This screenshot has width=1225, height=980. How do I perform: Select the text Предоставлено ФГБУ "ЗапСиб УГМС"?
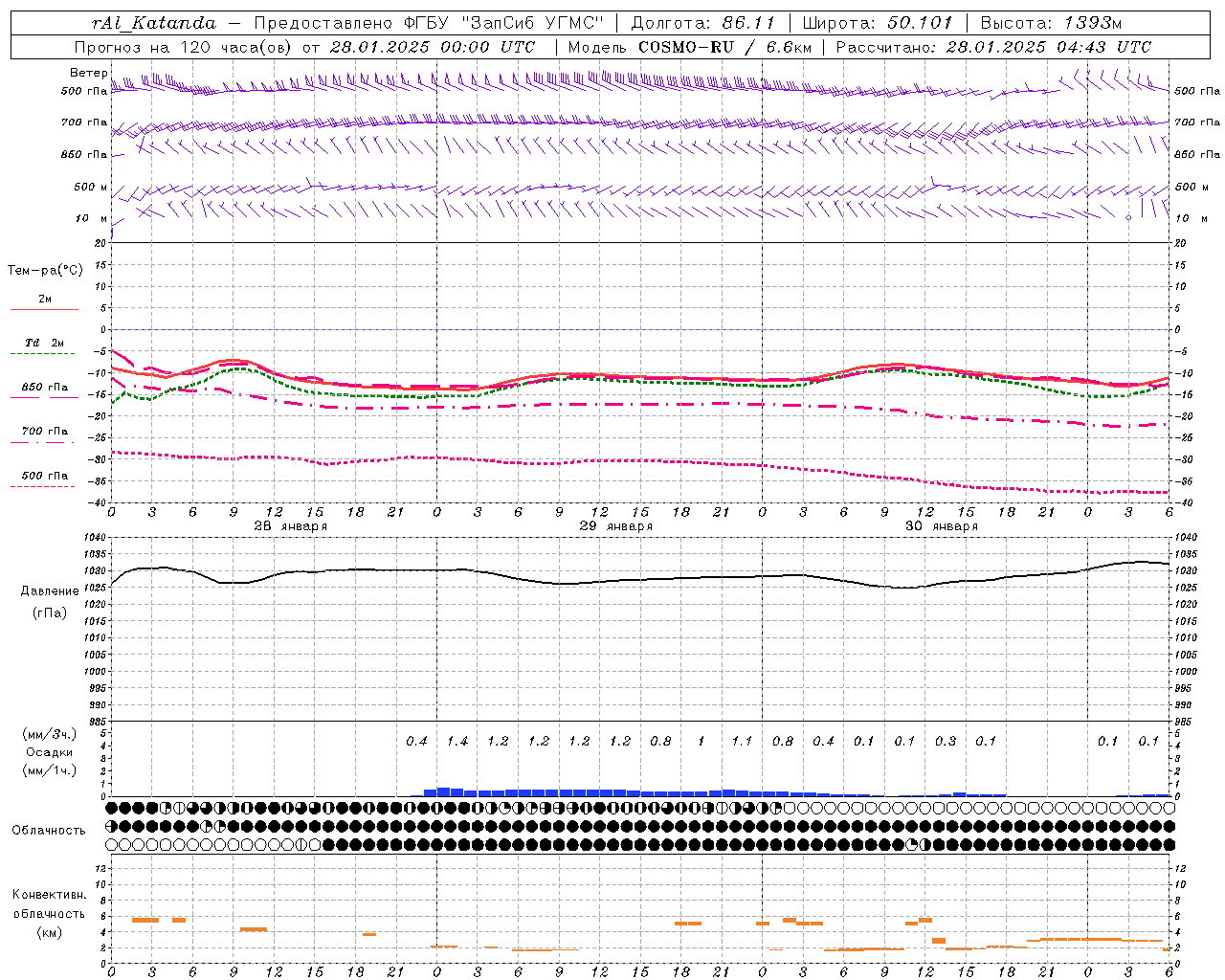coord(430,23)
